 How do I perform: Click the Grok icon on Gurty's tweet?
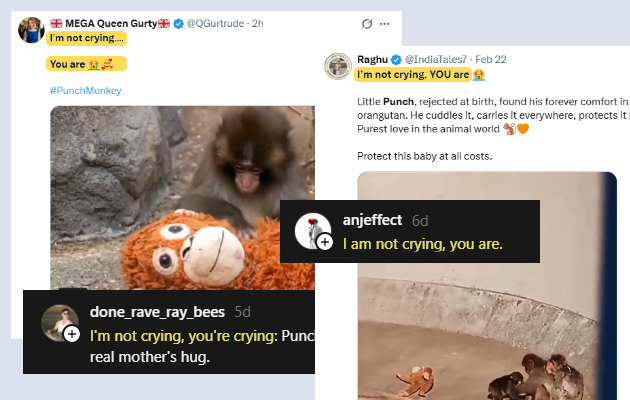[367, 23]
